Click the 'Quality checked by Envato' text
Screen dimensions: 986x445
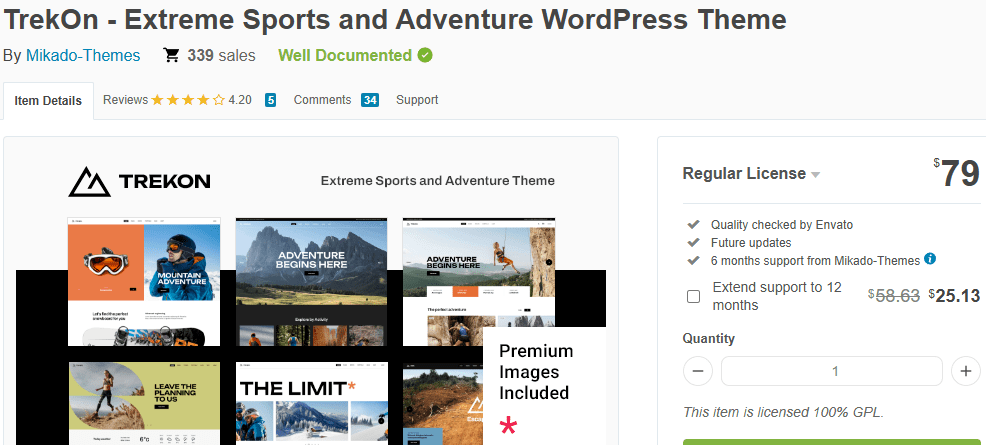[782, 224]
